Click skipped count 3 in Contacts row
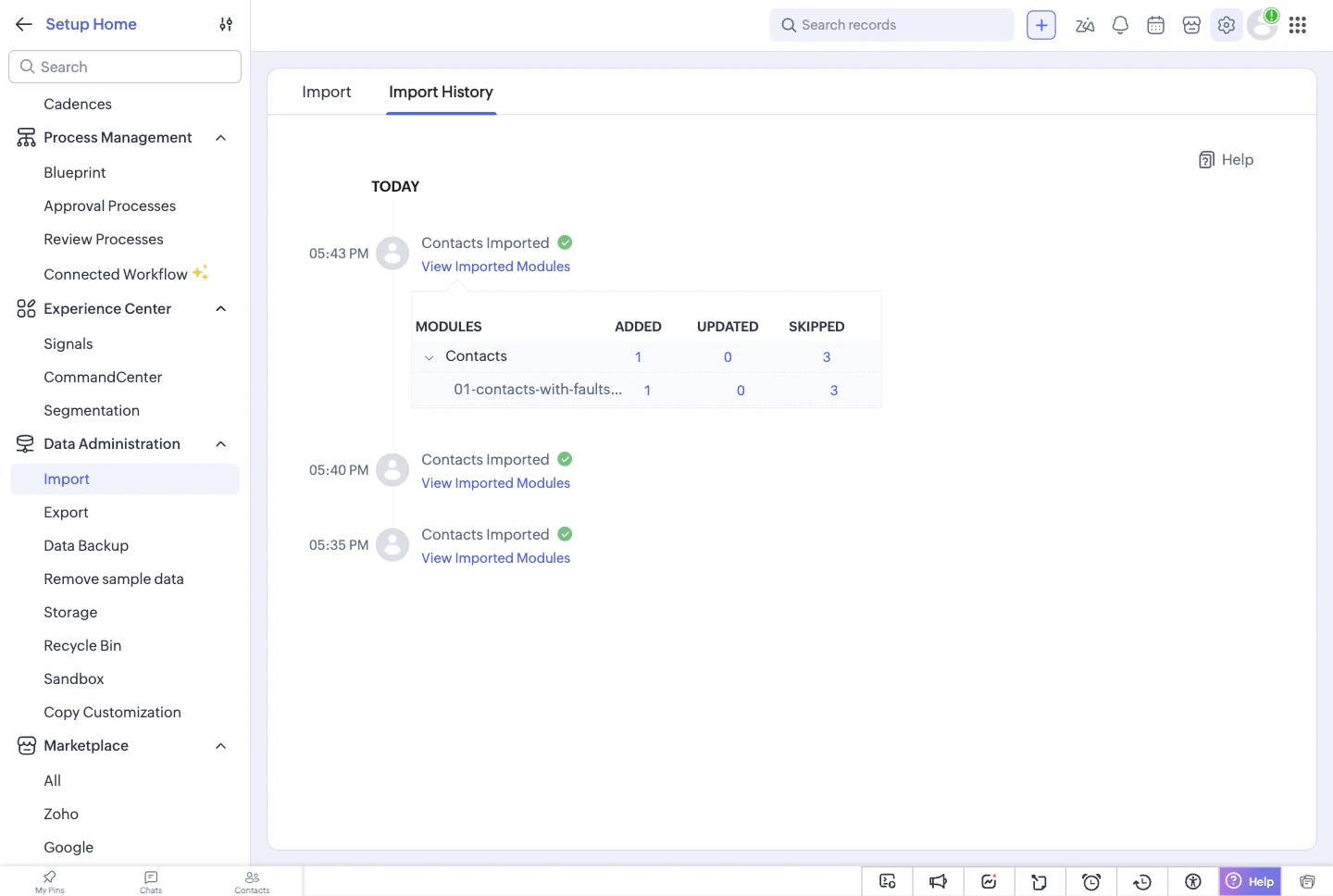The image size is (1333, 896). point(827,357)
